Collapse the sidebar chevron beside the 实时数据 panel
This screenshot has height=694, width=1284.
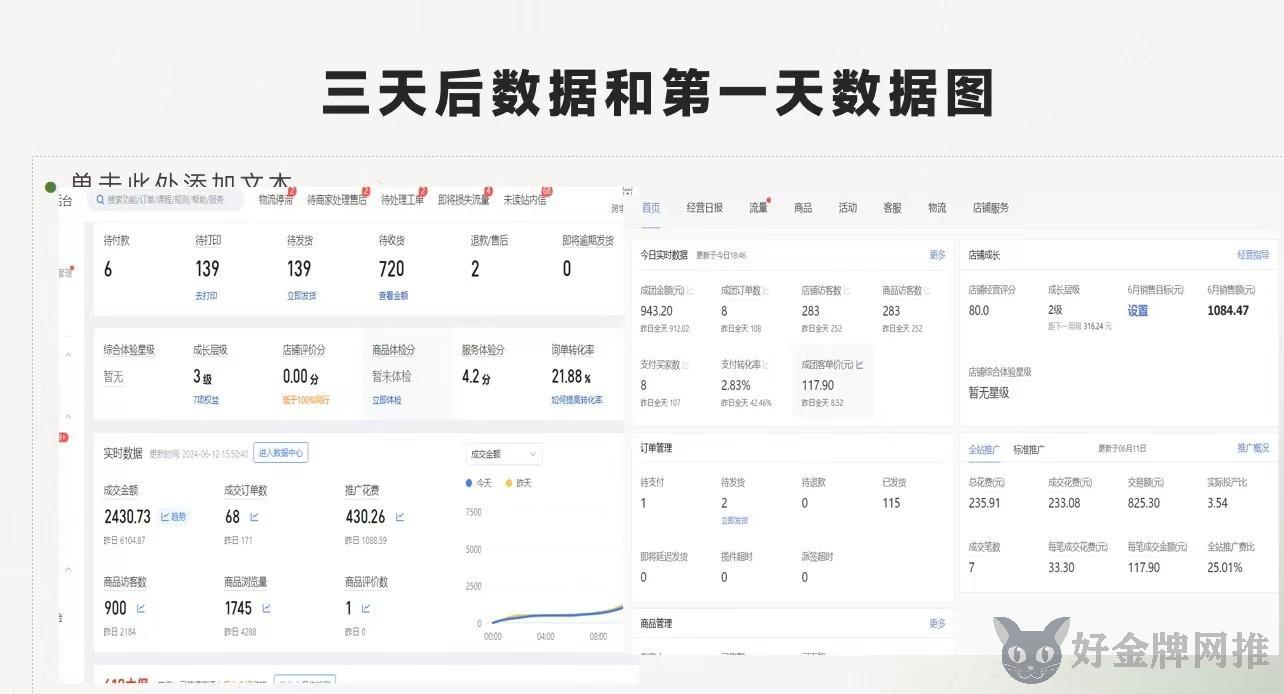[x=68, y=570]
